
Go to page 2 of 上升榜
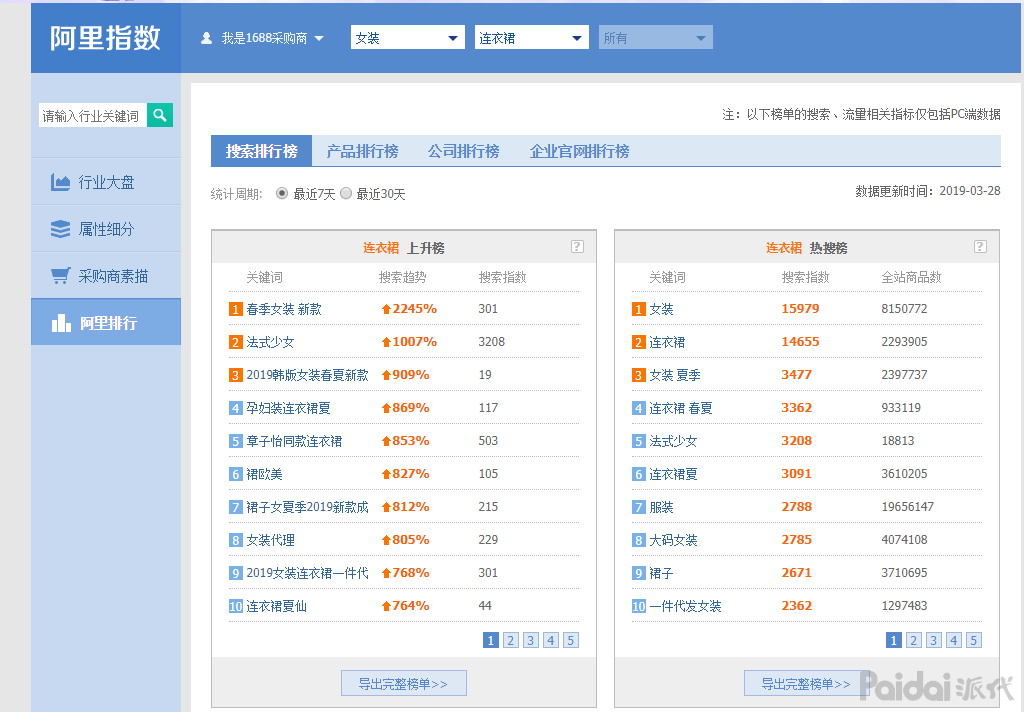(511, 640)
